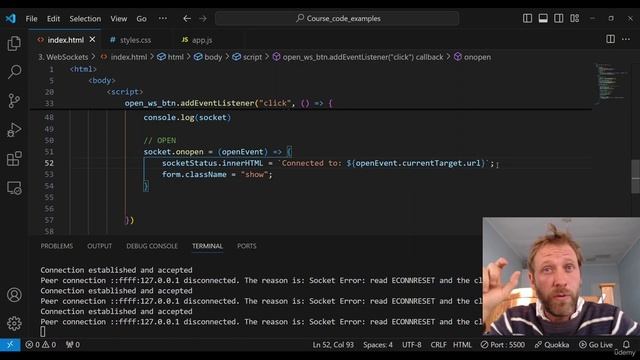The image size is (640, 360).
Task: Open the Extensions view
Action: 14,159
